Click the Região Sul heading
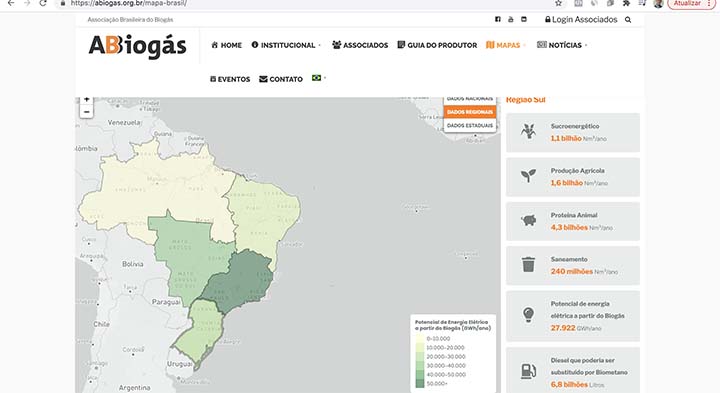This screenshot has width=720, height=393. (x=525, y=100)
